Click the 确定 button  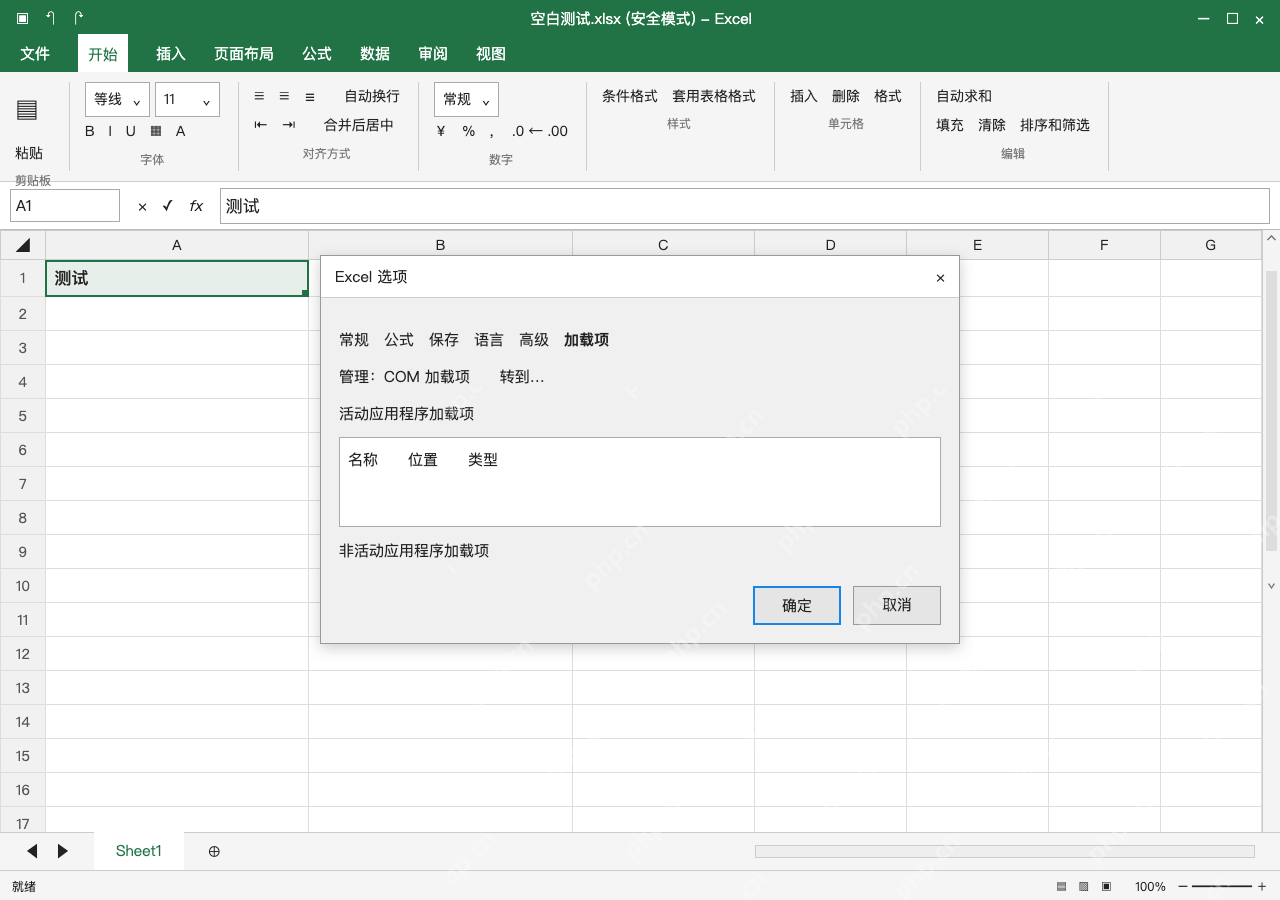[797, 605]
